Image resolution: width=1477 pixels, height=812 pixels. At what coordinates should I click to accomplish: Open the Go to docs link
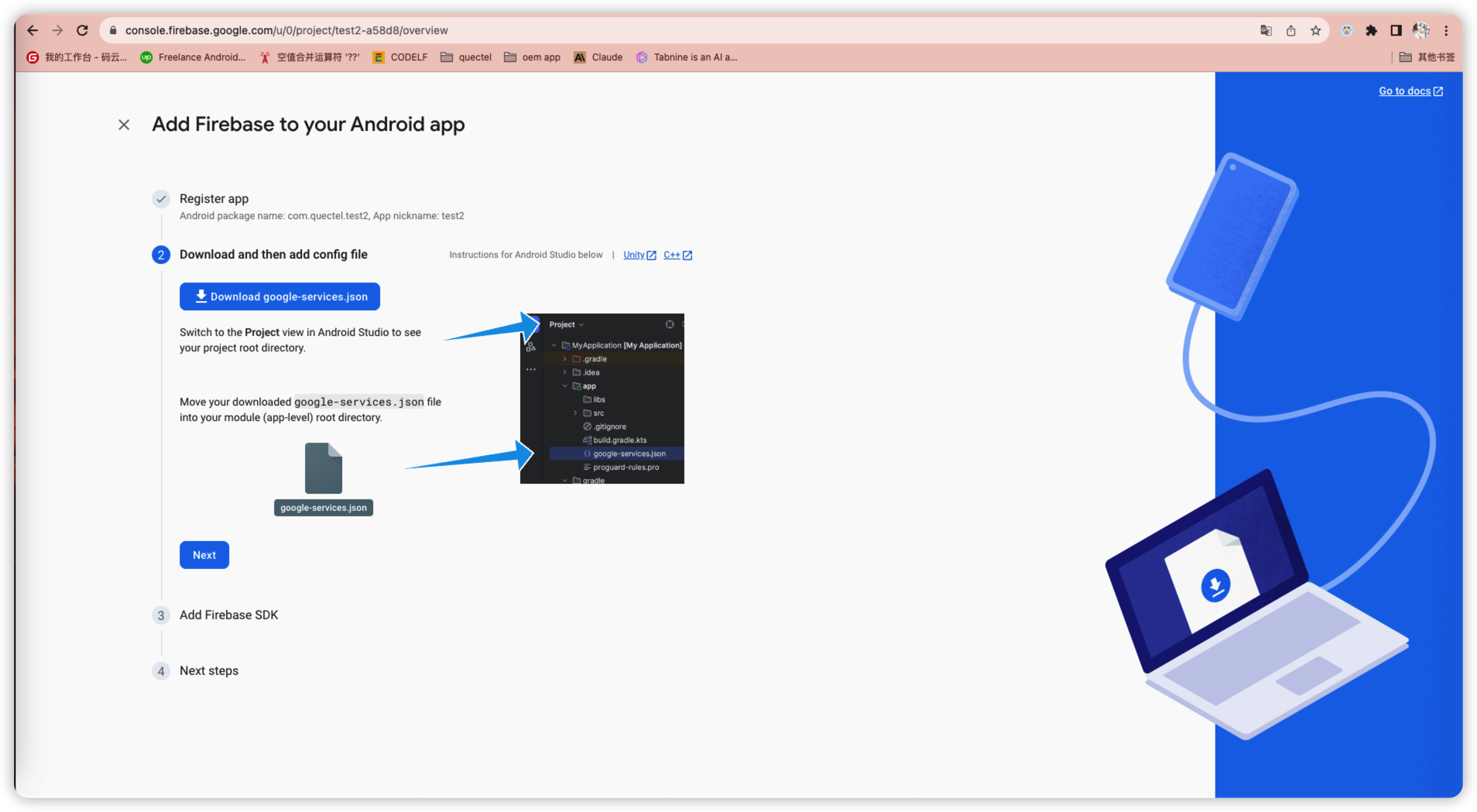(1410, 91)
